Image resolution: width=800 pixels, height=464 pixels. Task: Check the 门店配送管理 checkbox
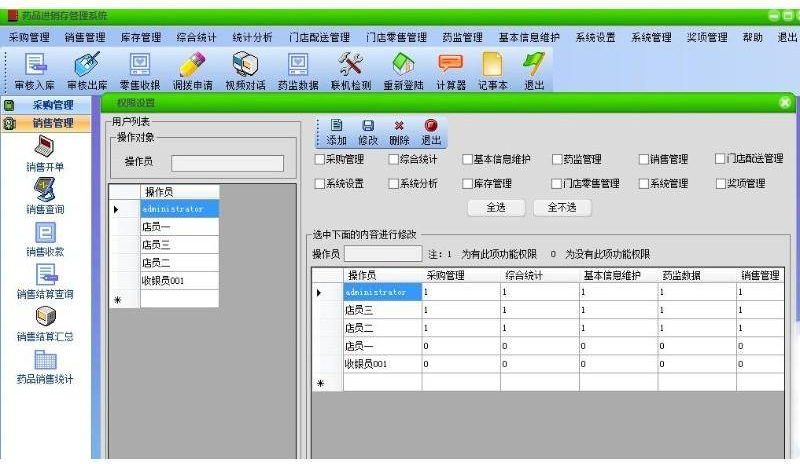tap(720, 159)
